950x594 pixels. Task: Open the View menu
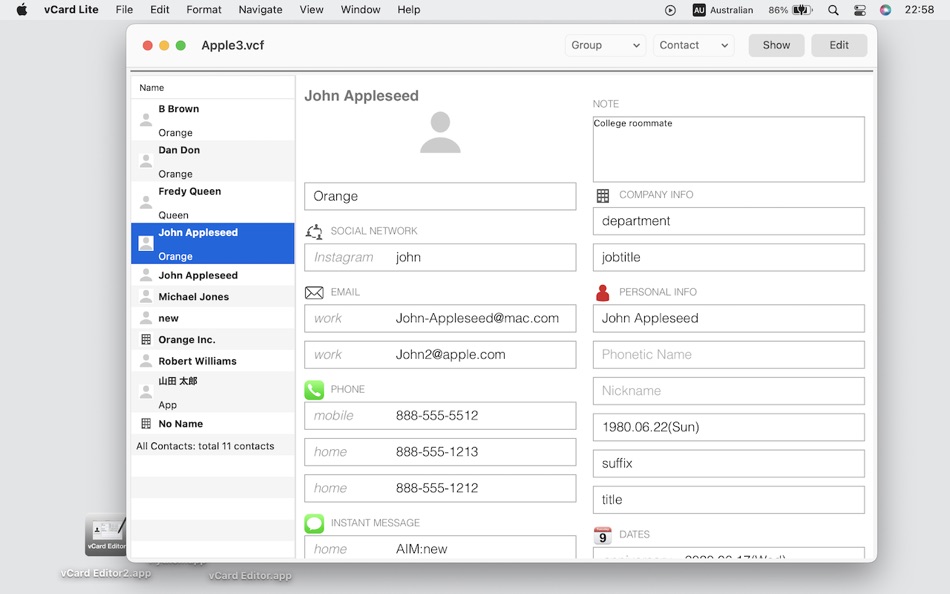tap(311, 10)
